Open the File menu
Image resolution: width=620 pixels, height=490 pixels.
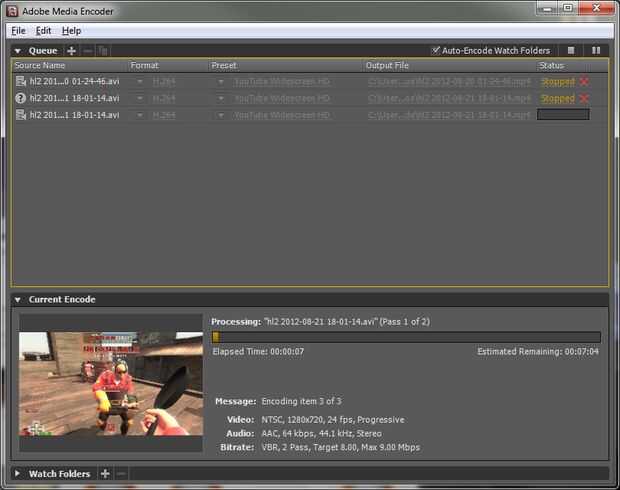coord(18,31)
